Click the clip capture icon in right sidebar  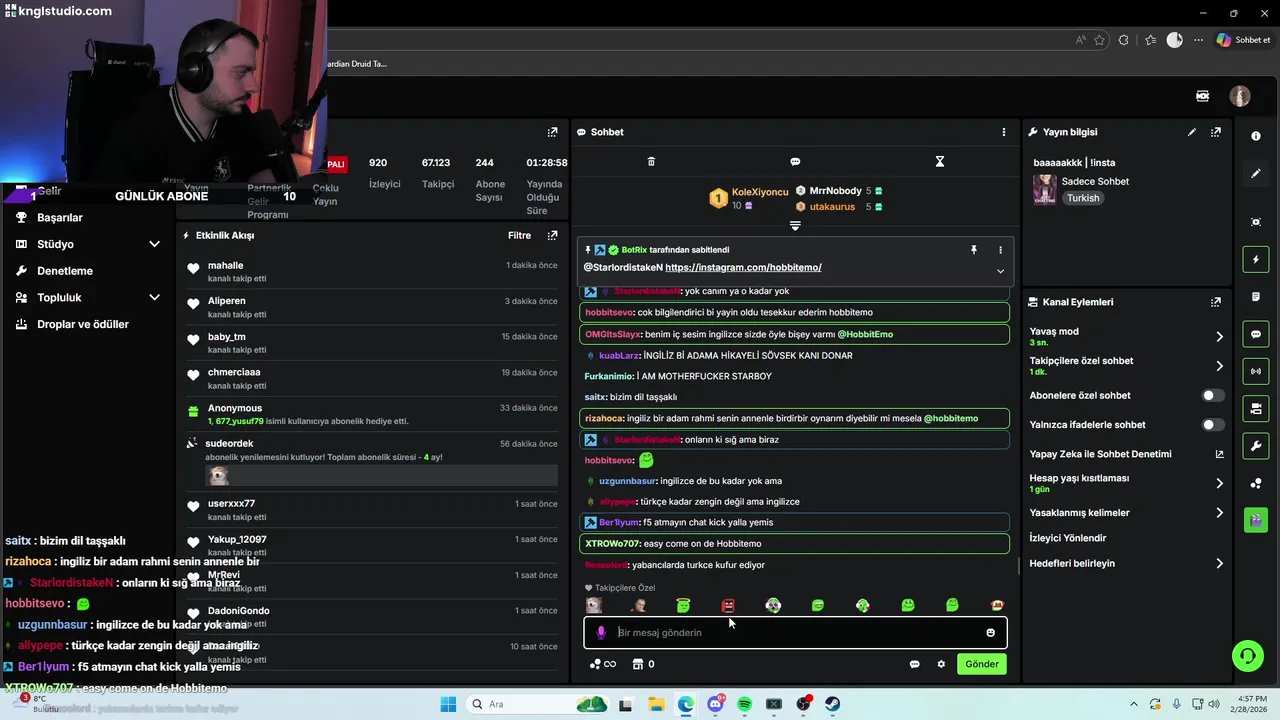tap(1256, 222)
